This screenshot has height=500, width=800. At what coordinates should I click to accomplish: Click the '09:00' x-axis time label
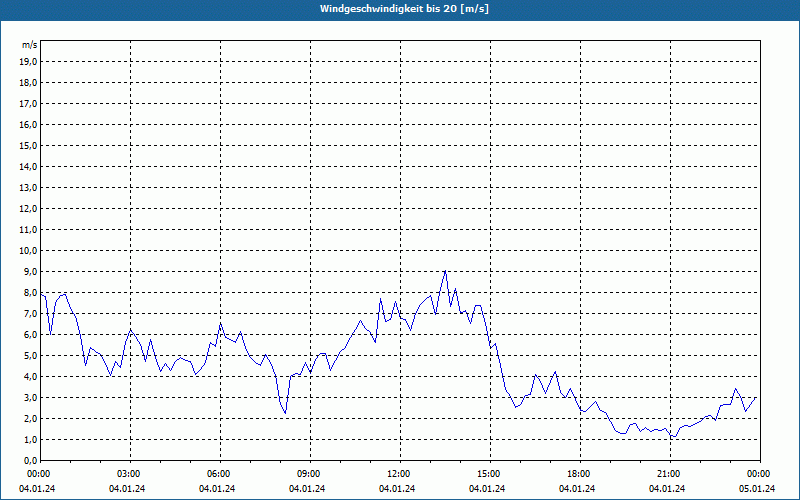310,474
